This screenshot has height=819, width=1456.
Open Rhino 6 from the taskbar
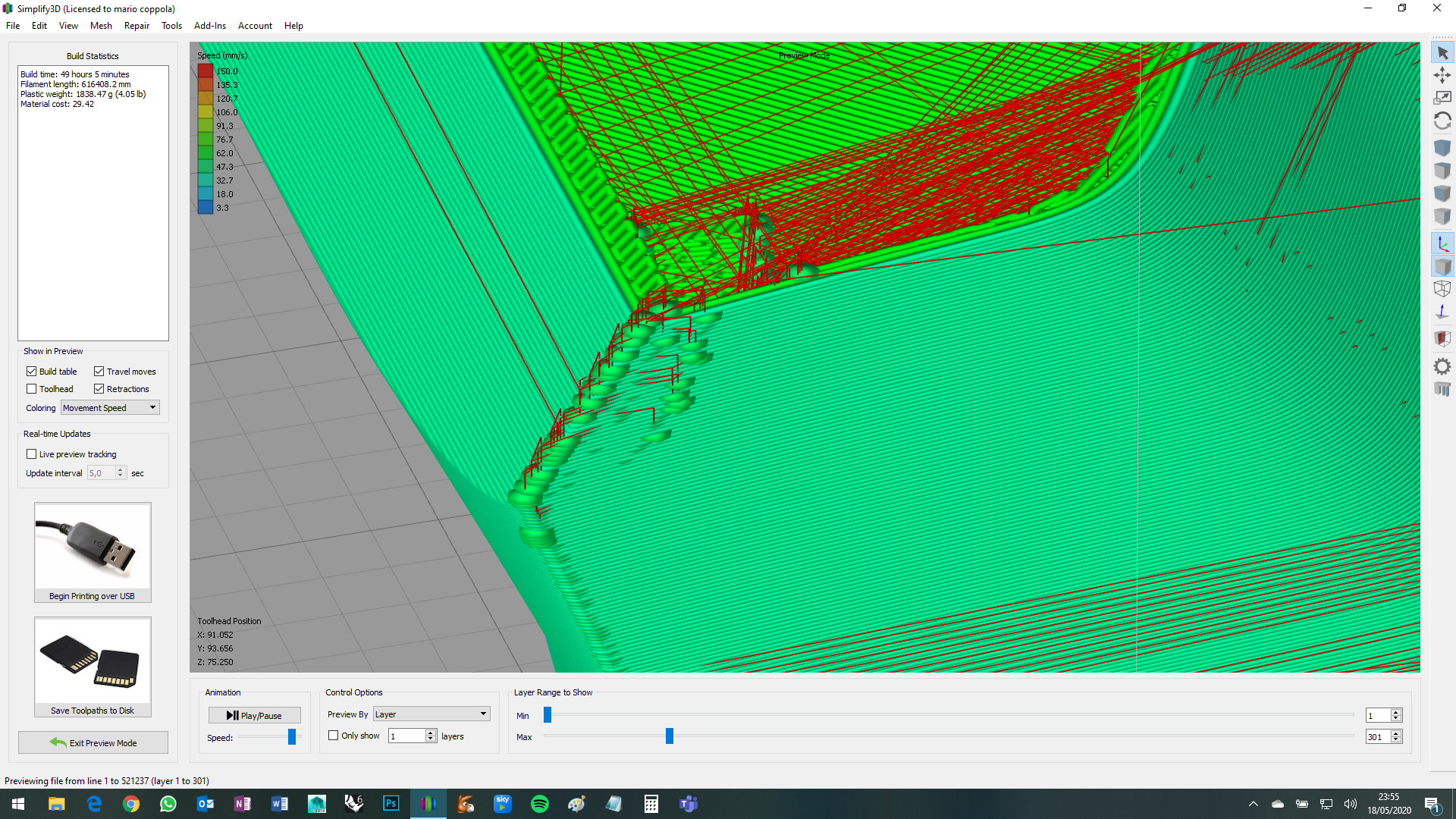pos(354,804)
